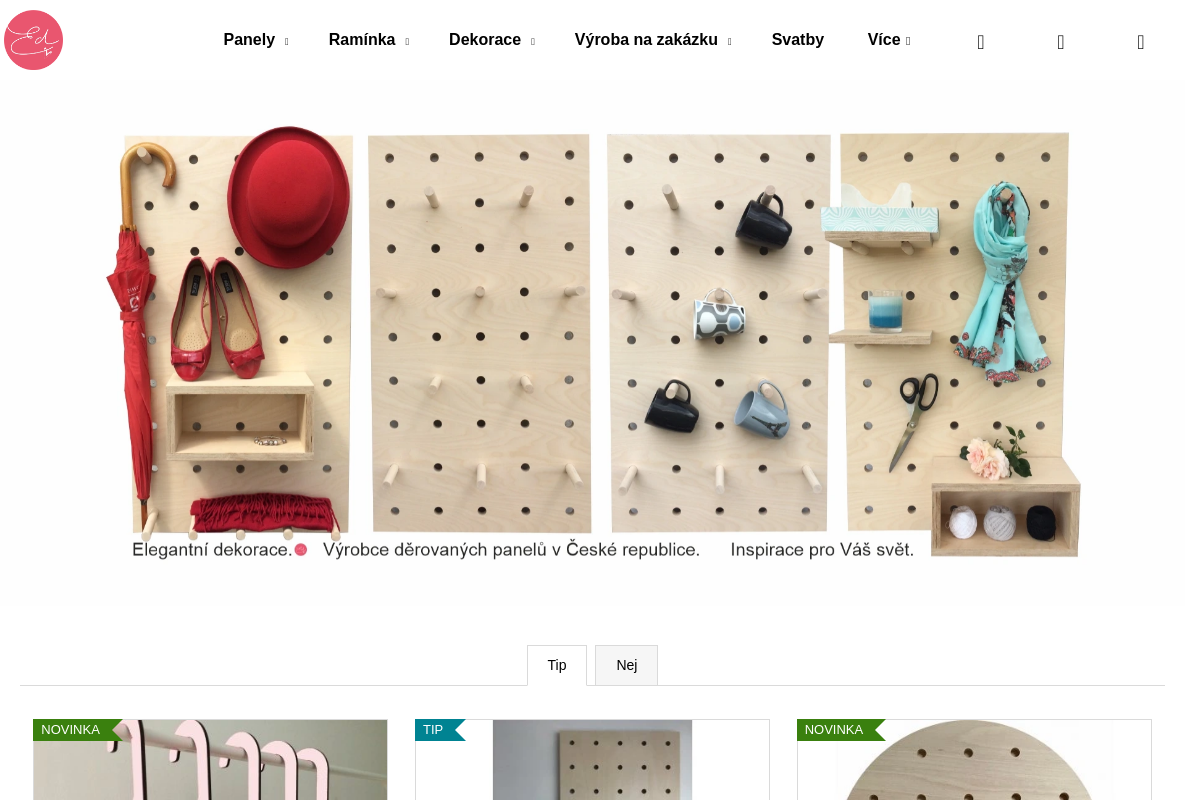Screen dimensions: 1200x800
Task: Go to the Svatby page
Action: click(x=798, y=40)
